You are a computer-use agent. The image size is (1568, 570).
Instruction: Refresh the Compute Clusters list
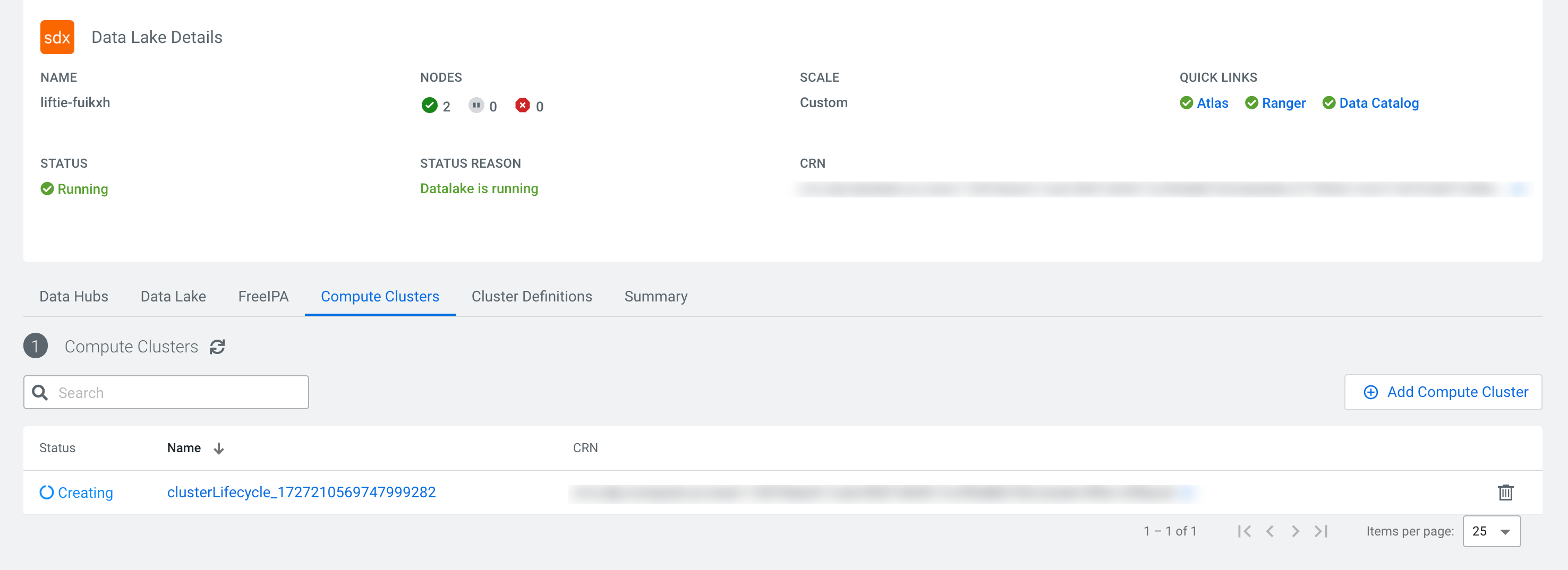click(x=217, y=347)
